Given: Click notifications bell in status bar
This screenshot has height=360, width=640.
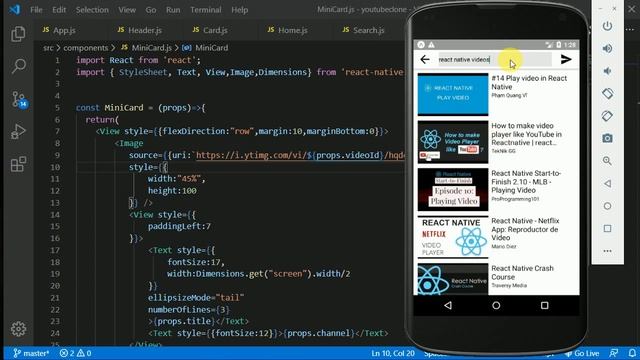Looking at the screenshot, I should [632, 353].
